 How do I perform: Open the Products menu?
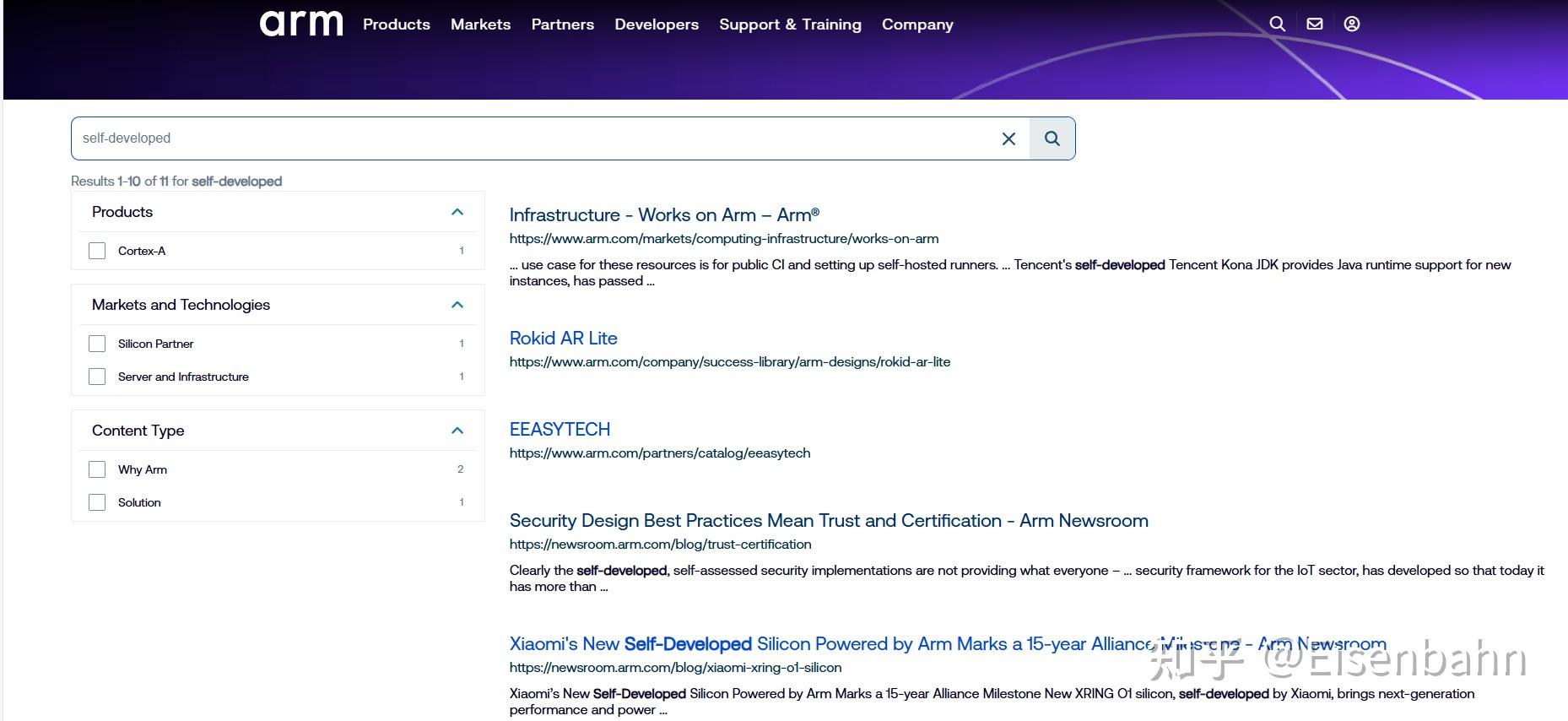(397, 24)
